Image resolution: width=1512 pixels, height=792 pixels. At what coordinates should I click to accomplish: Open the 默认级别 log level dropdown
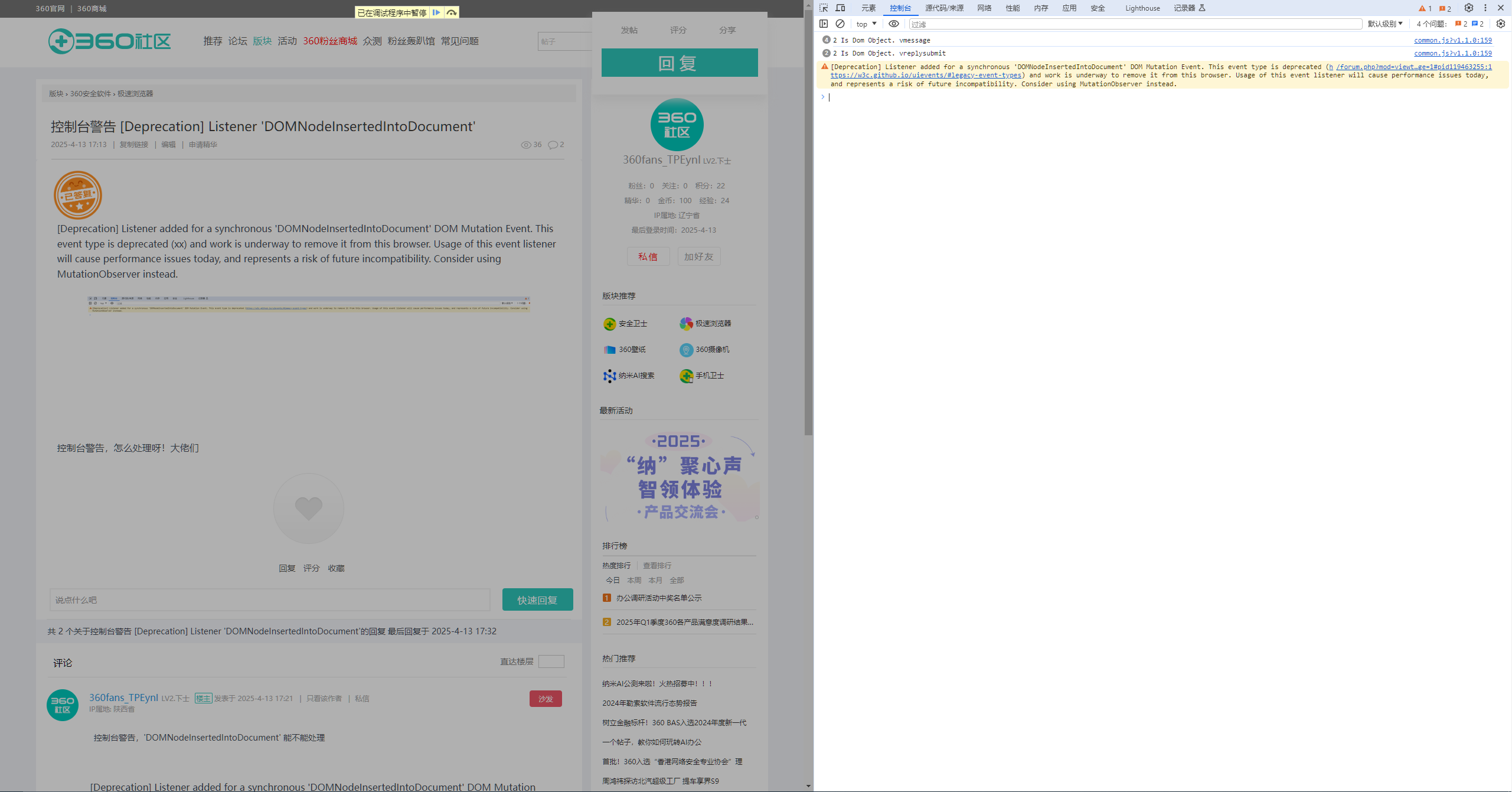tap(1384, 24)
